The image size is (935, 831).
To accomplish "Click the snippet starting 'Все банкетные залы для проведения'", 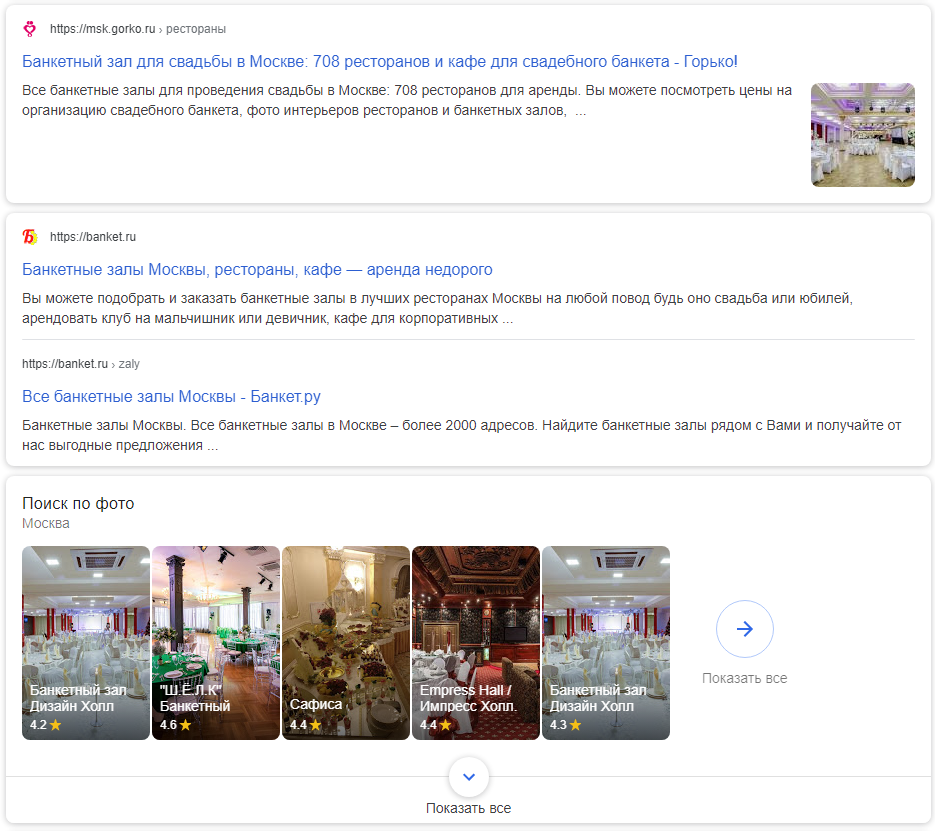I will [x=407, y=100].
